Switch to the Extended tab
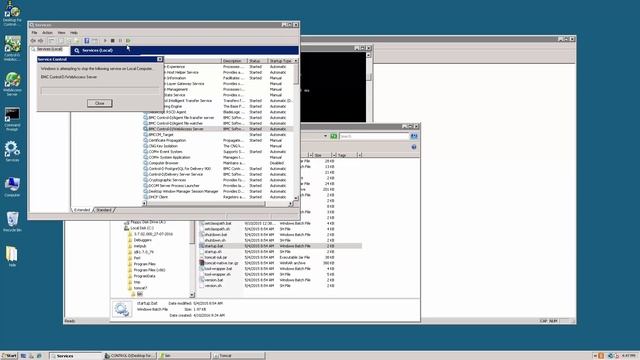The width and height of the screenshot is (640, 360). pos(82,210)
